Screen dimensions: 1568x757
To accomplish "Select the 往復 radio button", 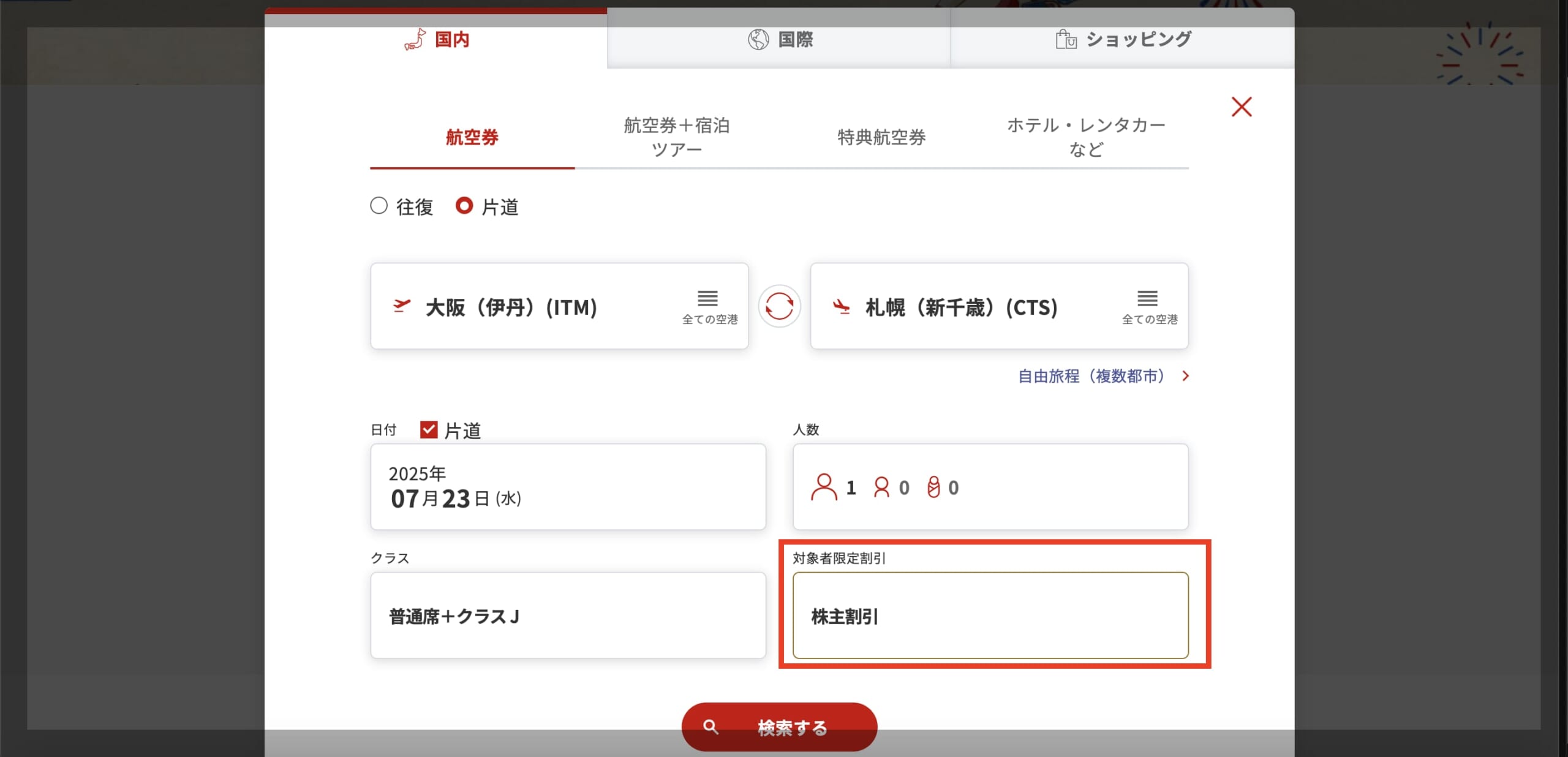I will pyautogui.click(x=379, y=206).
